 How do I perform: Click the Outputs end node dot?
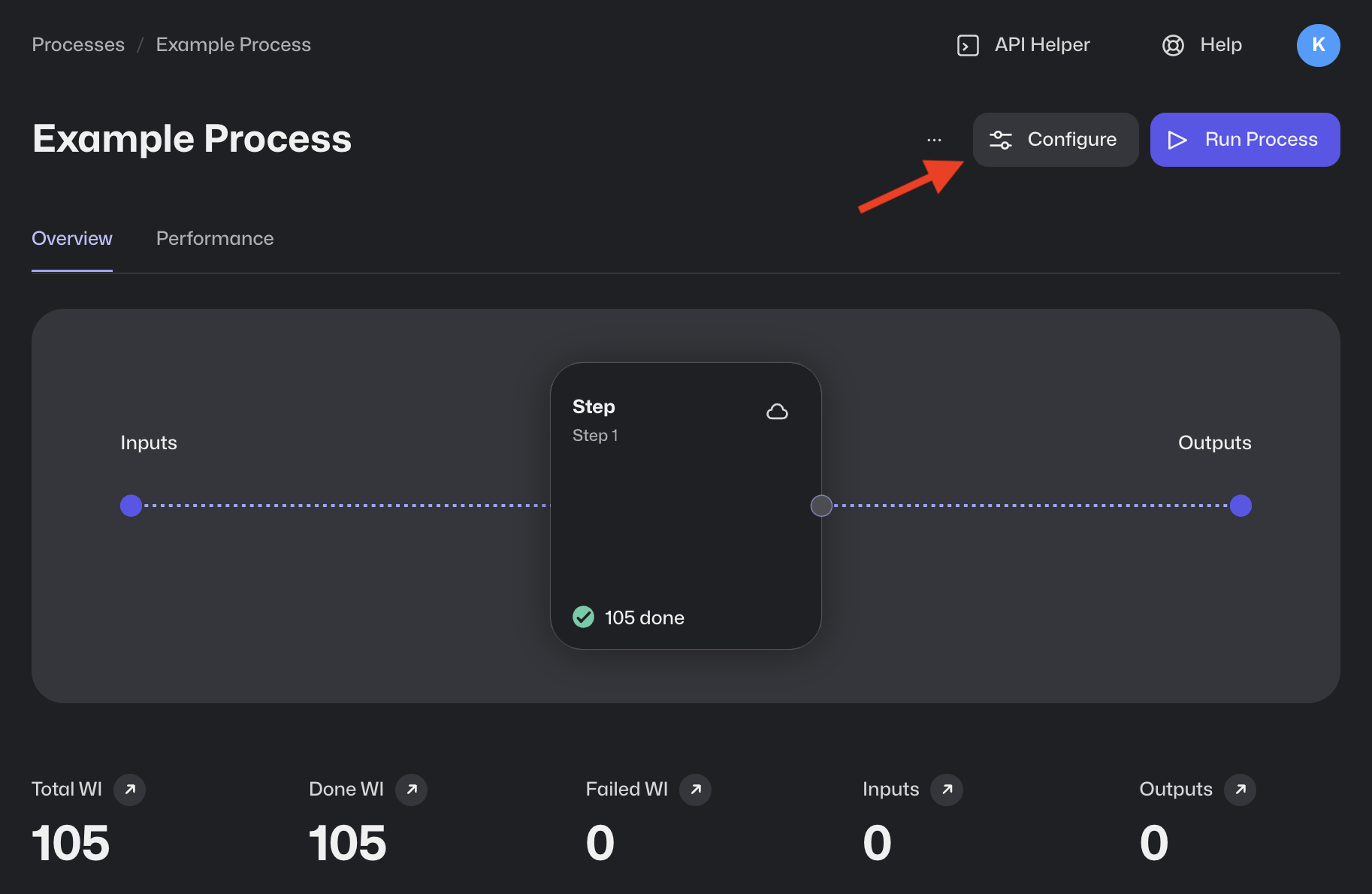click(1241, 506)
